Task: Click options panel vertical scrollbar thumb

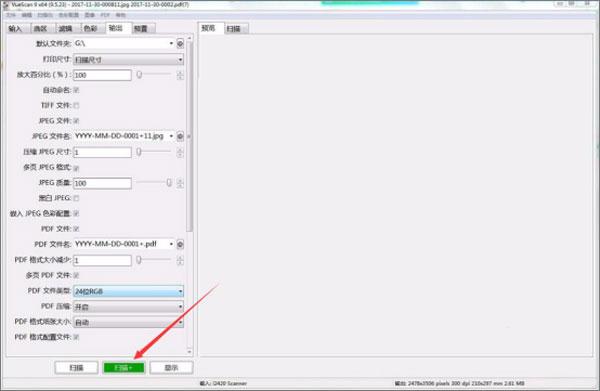Action: [189, 136]
